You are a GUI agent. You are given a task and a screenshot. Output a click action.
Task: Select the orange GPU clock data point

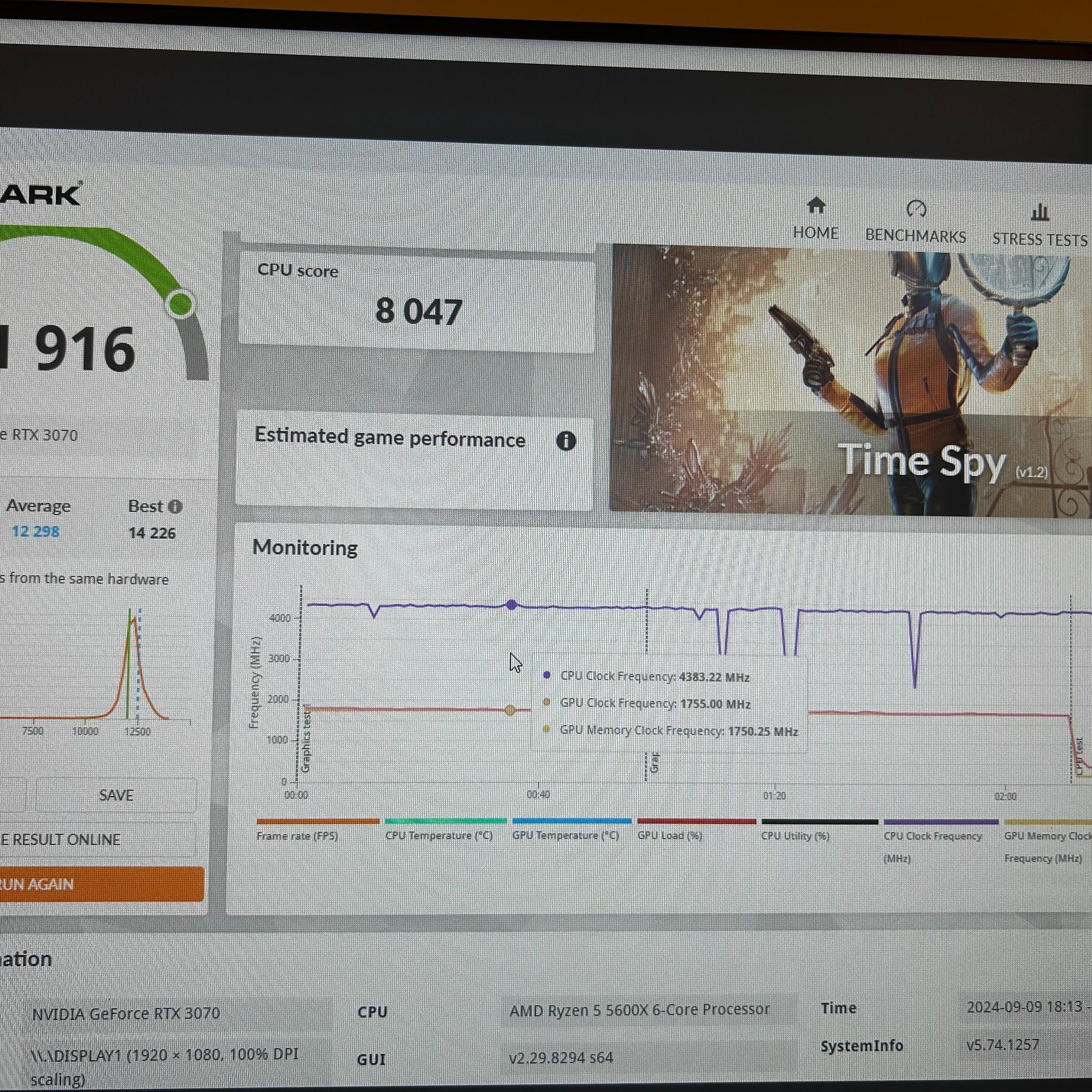click(510, 710)
